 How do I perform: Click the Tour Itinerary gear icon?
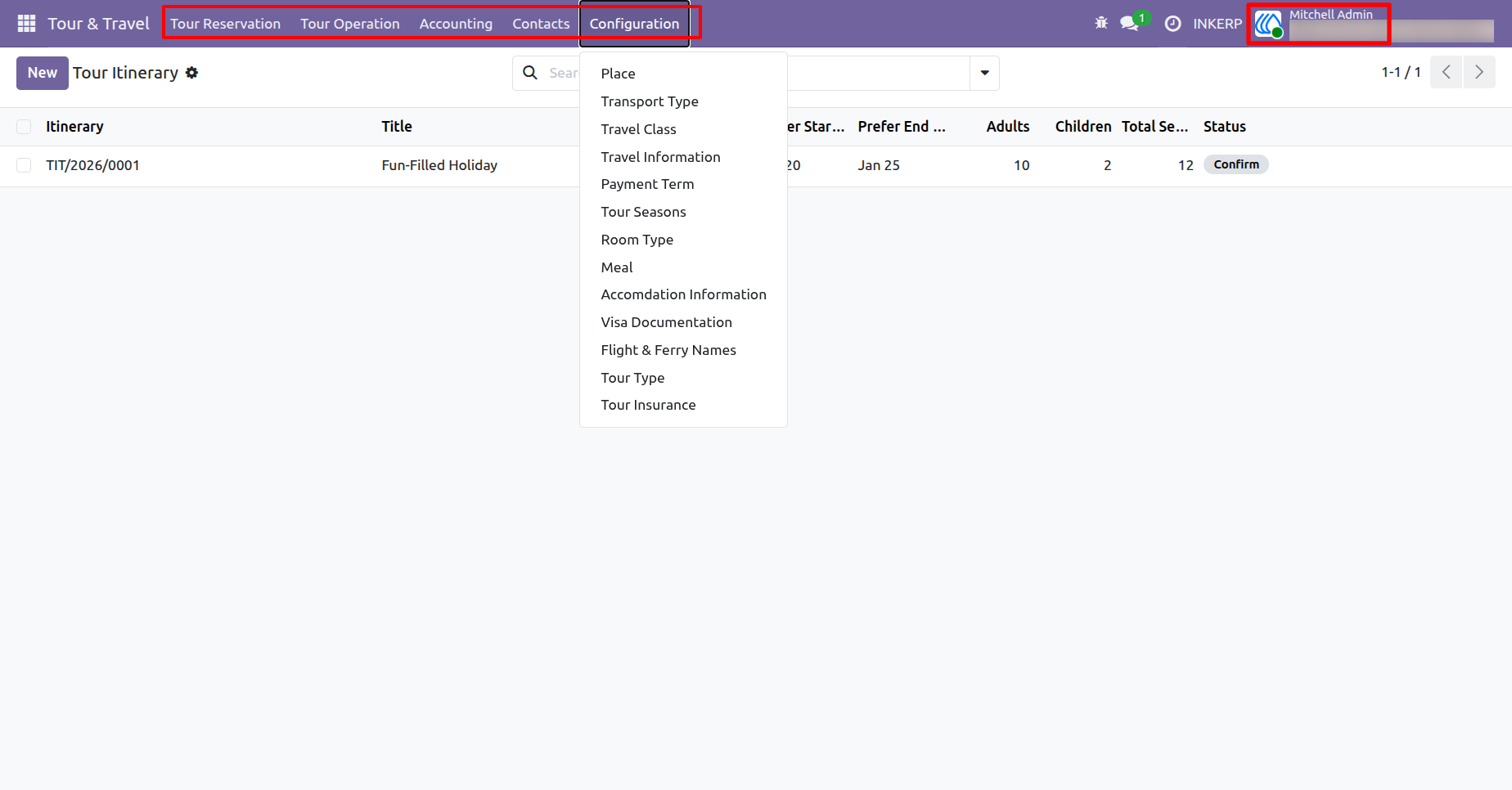point(191,73)
